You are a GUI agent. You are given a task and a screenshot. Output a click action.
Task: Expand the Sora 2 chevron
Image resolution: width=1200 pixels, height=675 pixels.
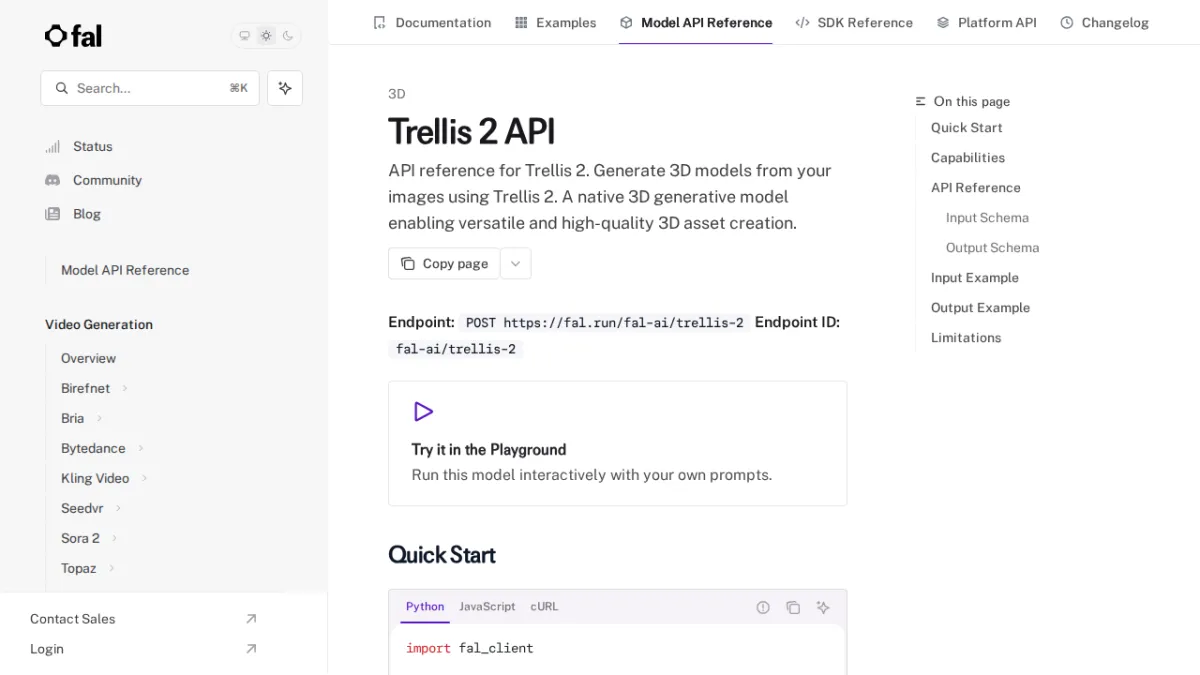pyautogui.click(x=114, y=538)
